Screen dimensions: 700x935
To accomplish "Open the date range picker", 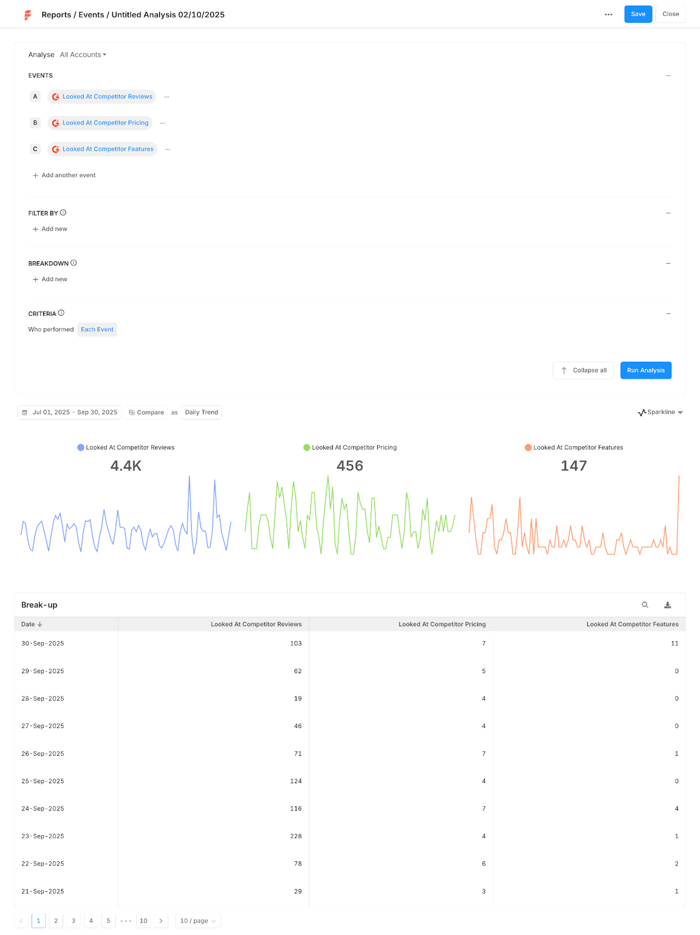I will [x=69, y=412].
